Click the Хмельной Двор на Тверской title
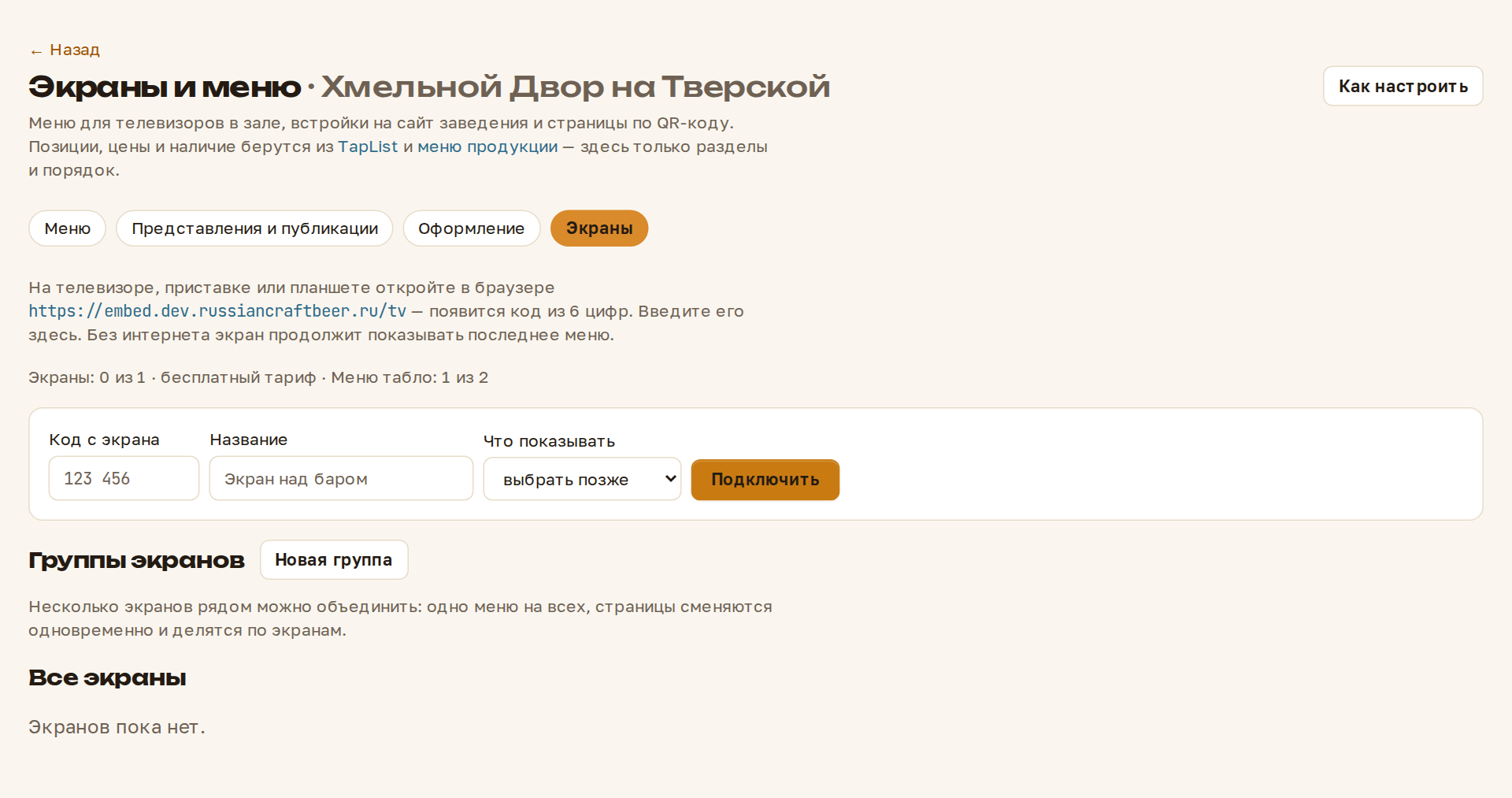Viewport: 1512px width, 798px height. 576,87
